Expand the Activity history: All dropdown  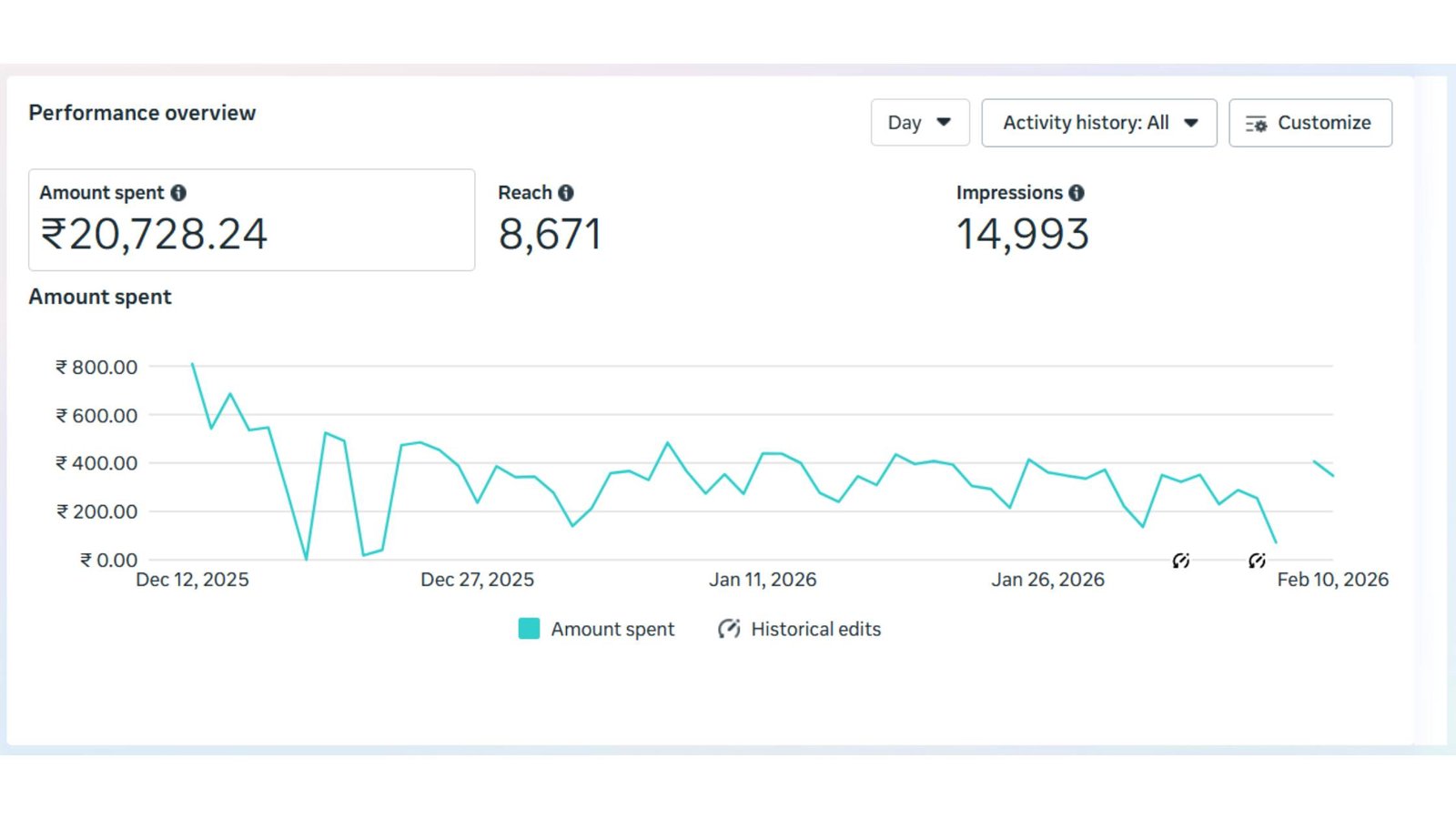1098,123
